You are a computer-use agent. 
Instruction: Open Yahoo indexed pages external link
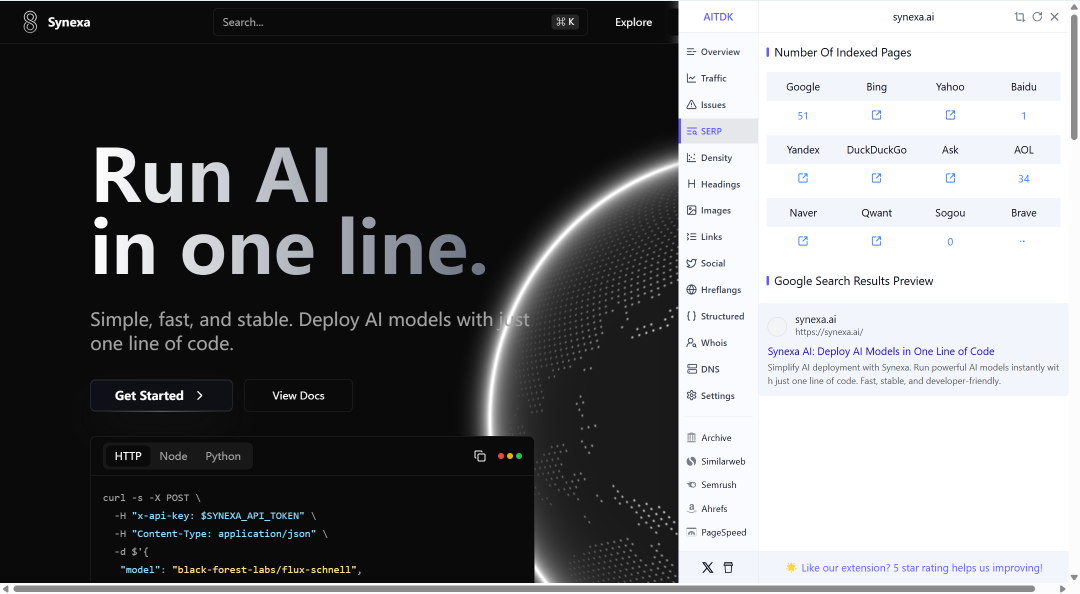click(950, 115)
